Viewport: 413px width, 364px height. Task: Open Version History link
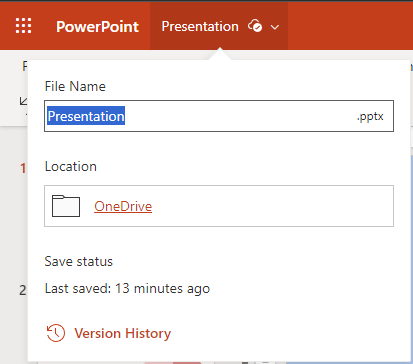coord(123,333)
